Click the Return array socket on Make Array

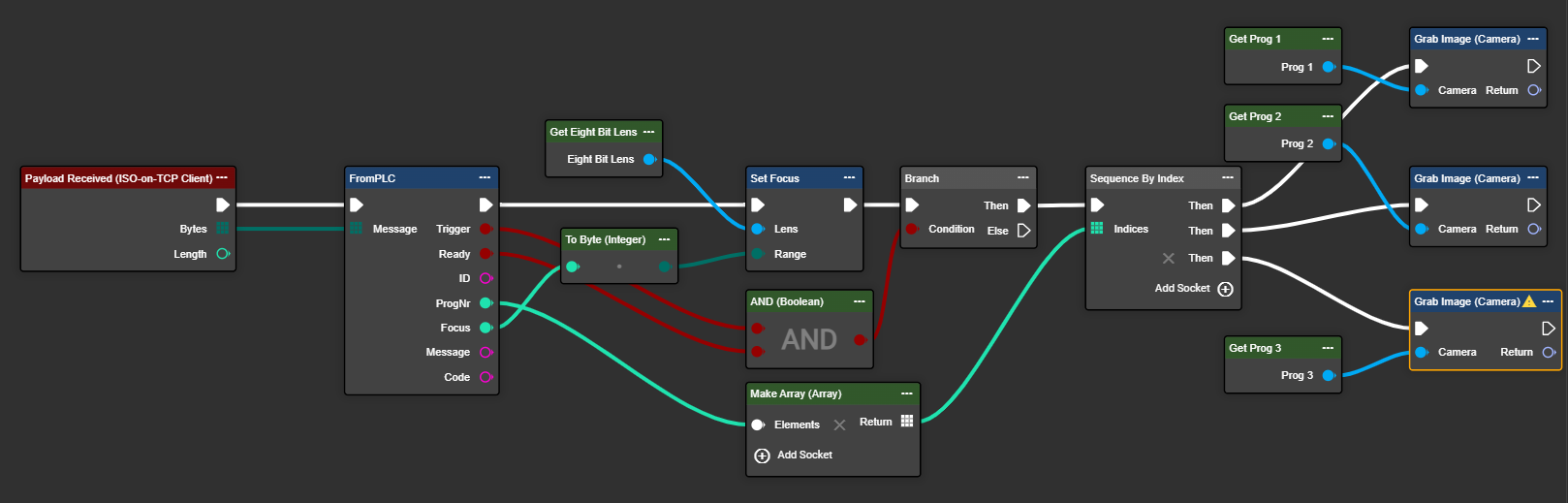point(907,422)
